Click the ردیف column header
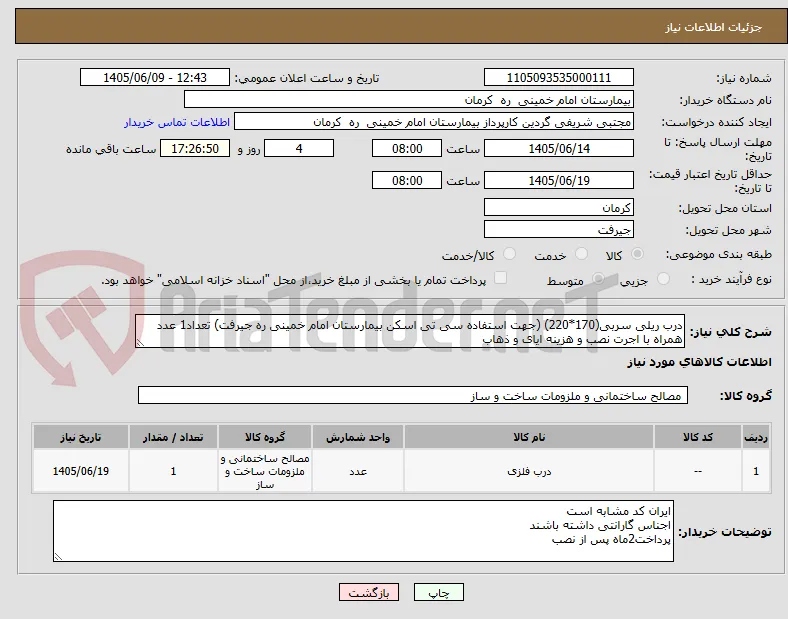788x619 pixels. [x=756, y=437]
